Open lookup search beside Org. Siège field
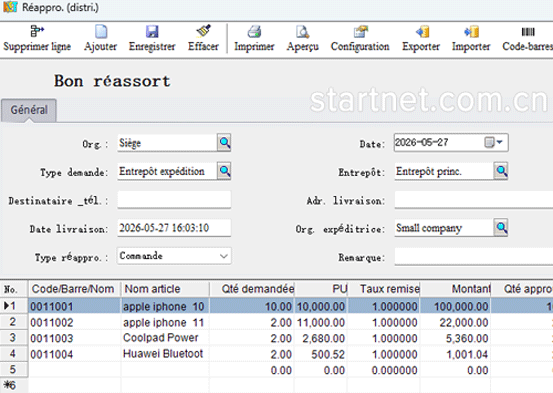 tap(224, 143)
